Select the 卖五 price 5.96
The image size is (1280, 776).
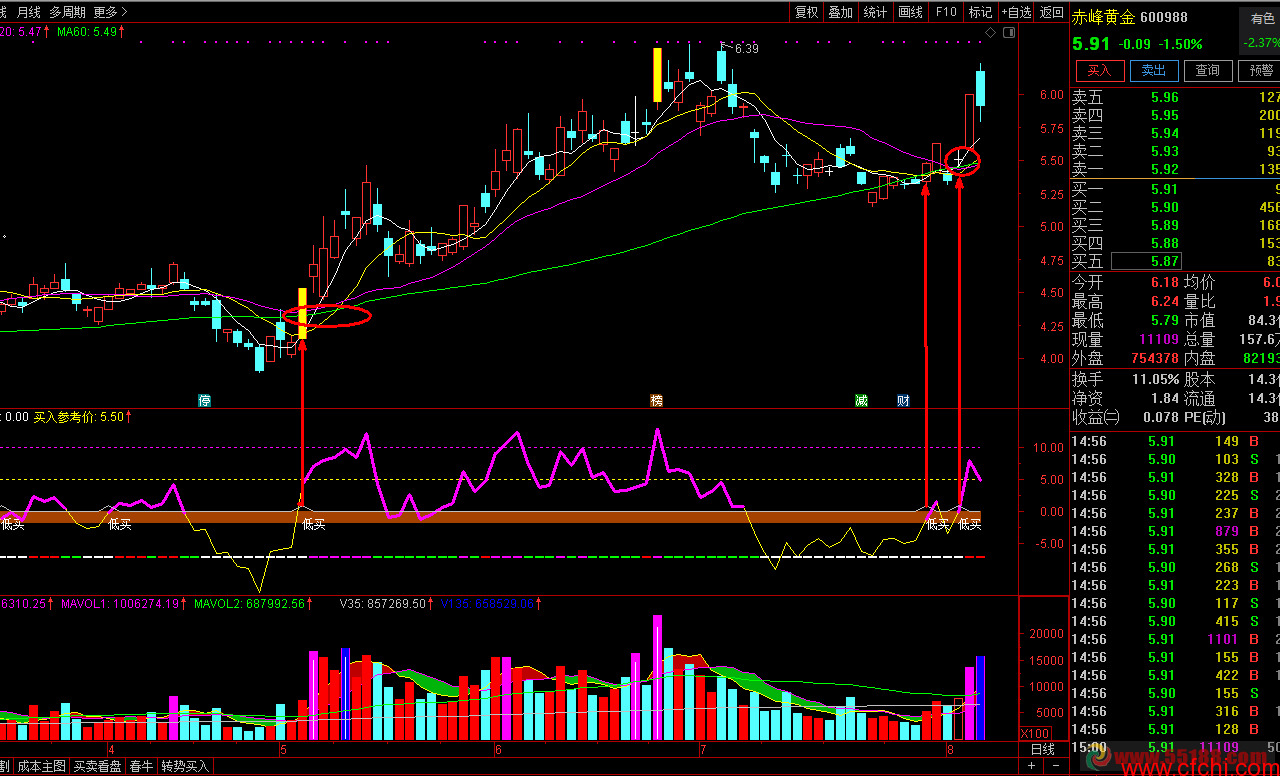click(x=1164, y=97)
